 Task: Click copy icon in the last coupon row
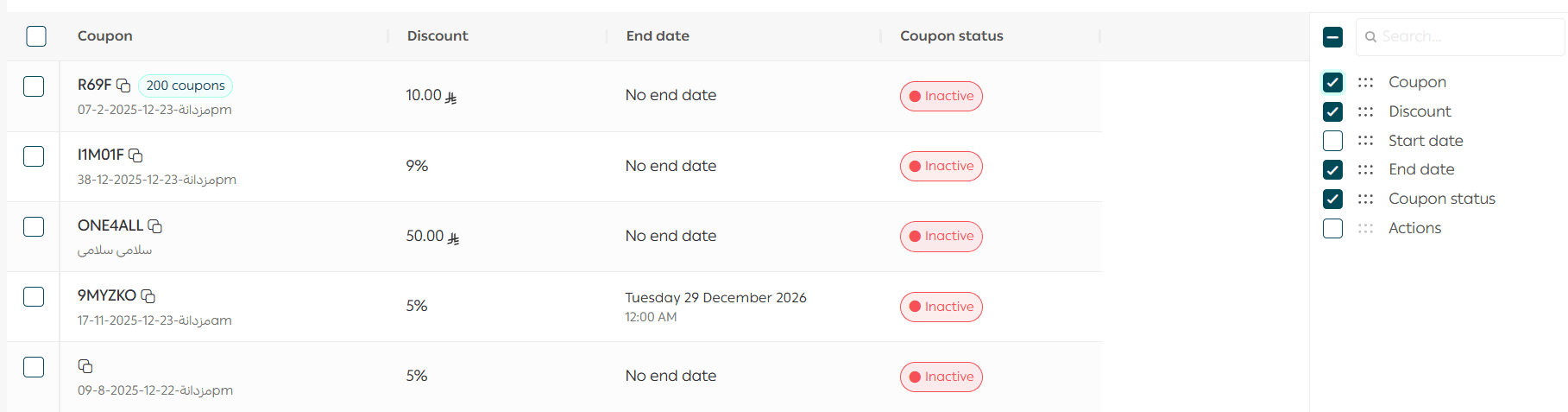[x=85, y=366]
